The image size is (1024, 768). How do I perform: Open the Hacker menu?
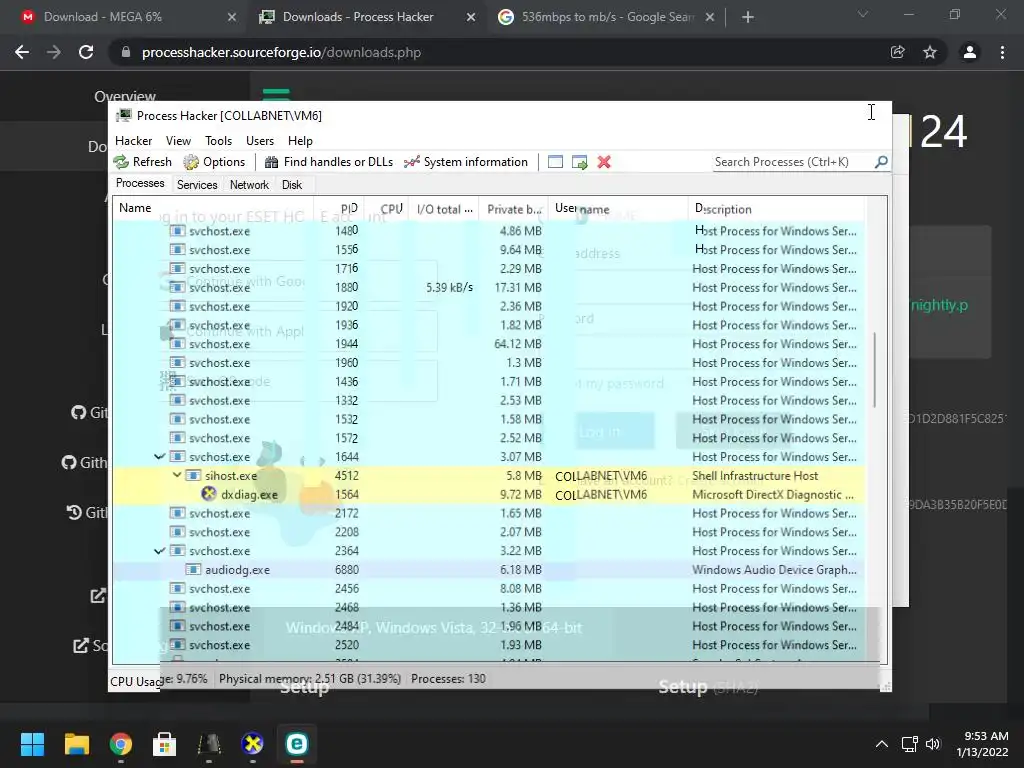coord(133,140)
